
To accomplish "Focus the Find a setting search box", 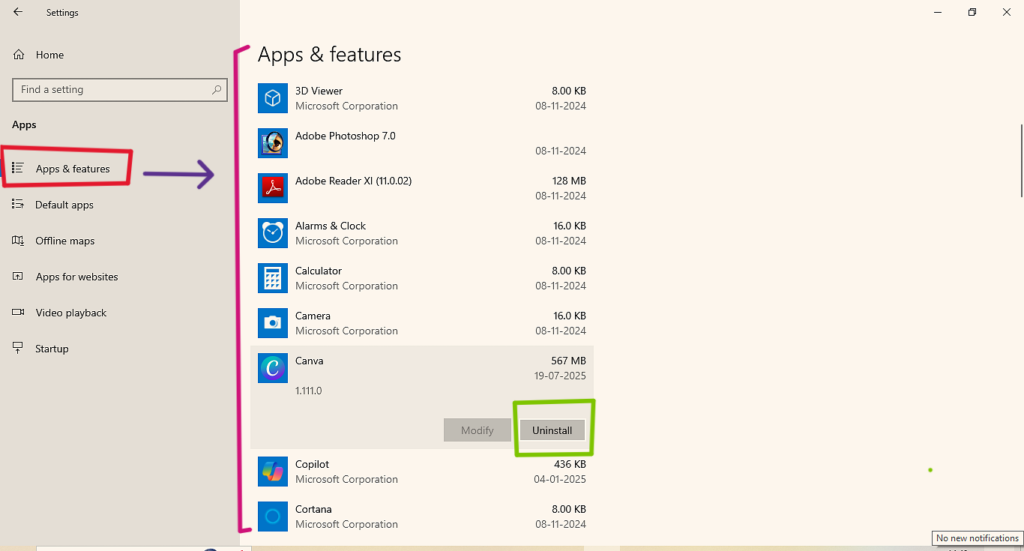I will pyautogui.click(x=120, y=89).
